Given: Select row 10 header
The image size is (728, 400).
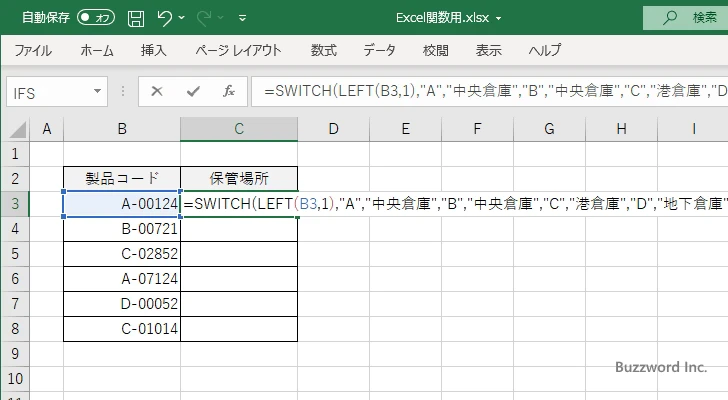Looking at the screenshot, I should pyautogui.click(x=15, y=379).
